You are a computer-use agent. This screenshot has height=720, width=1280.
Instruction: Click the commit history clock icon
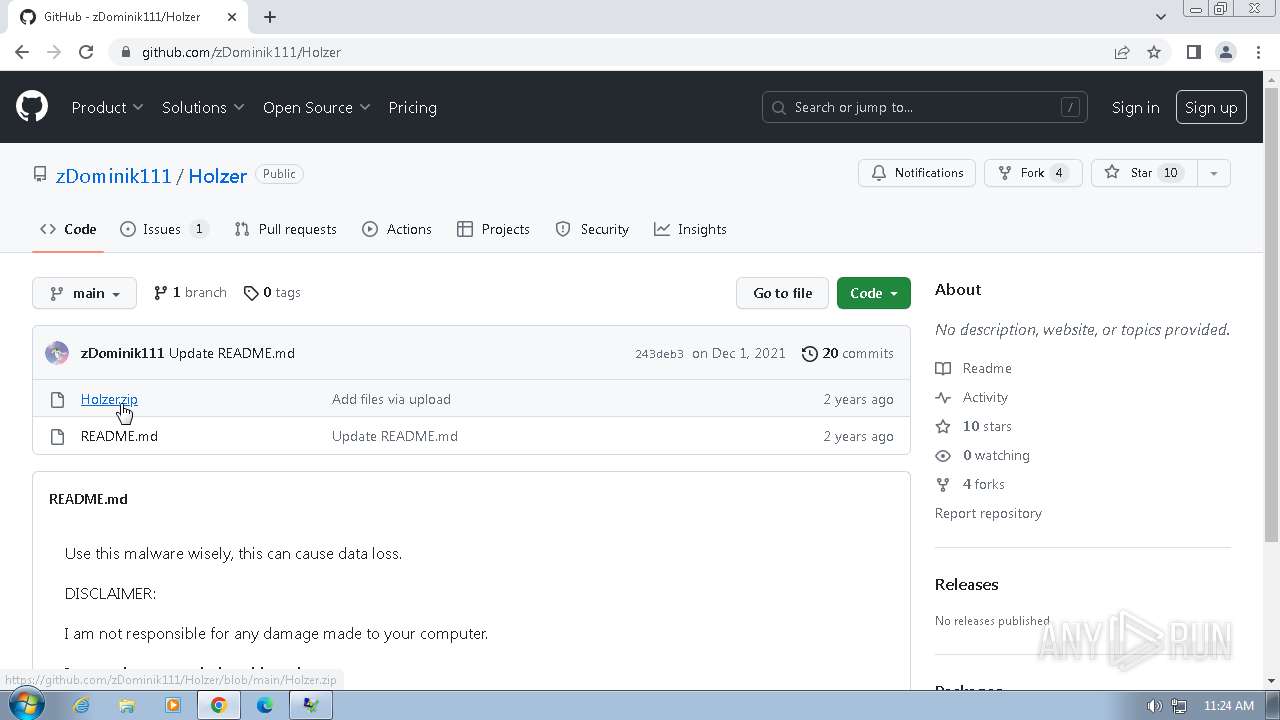point(809,353)
